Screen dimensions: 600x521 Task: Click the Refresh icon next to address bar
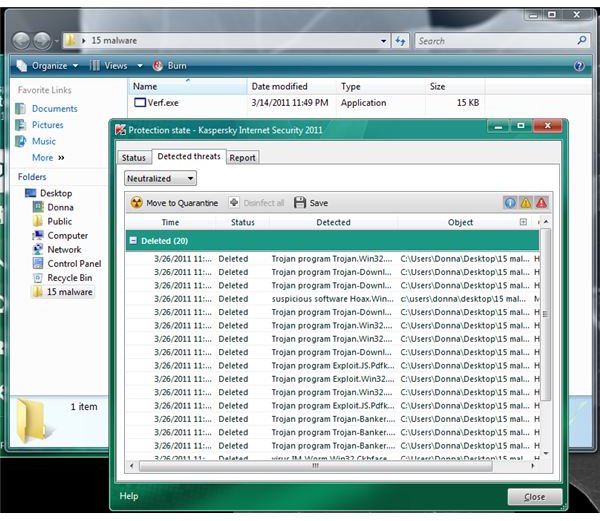(400, 41)
